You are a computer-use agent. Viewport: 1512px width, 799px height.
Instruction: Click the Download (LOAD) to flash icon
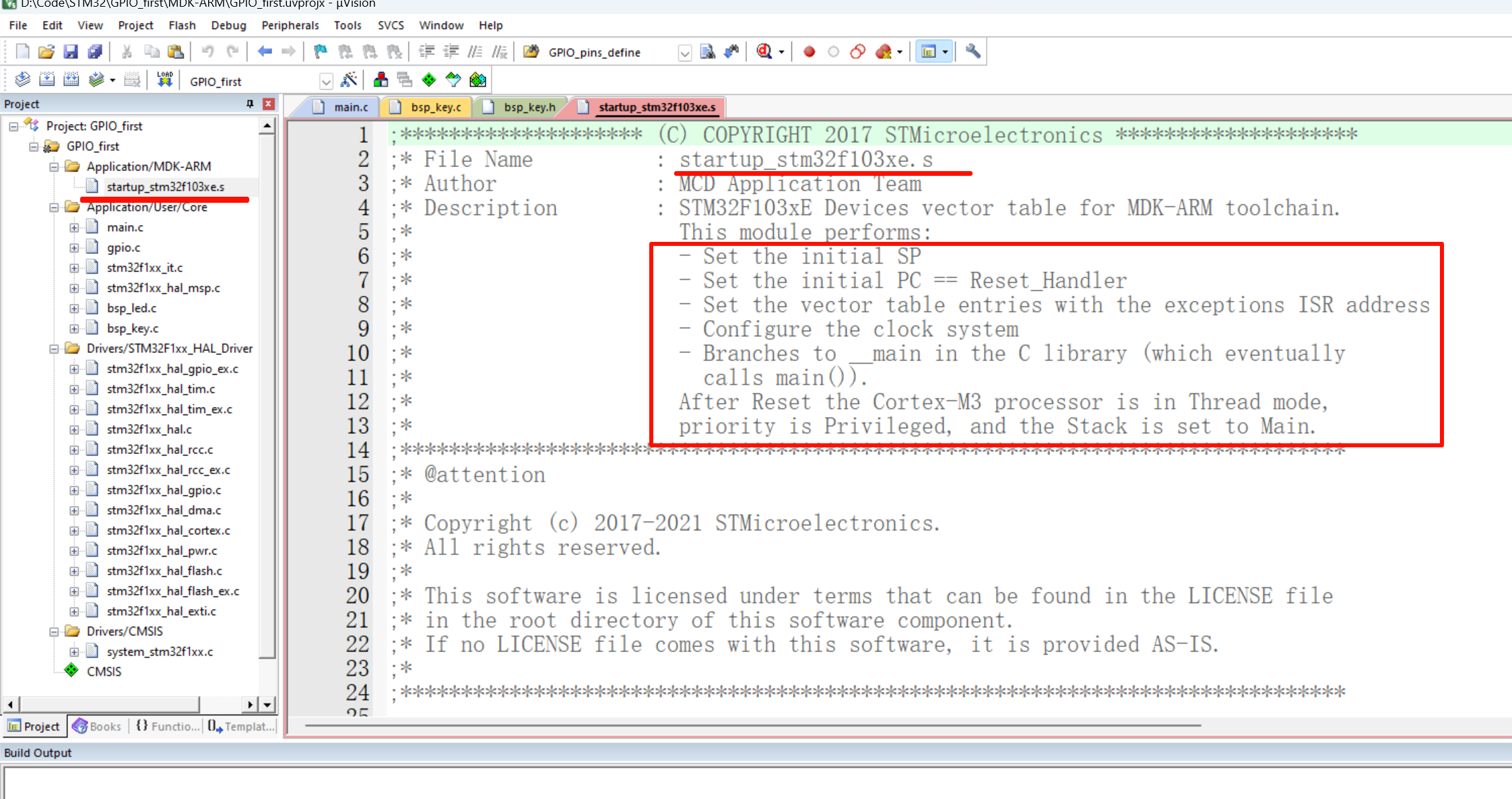pyautogui.click(x=164, y=80)
